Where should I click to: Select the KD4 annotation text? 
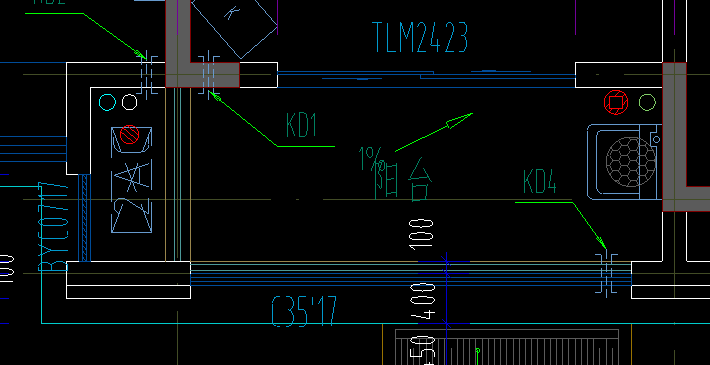coord(539,182)
